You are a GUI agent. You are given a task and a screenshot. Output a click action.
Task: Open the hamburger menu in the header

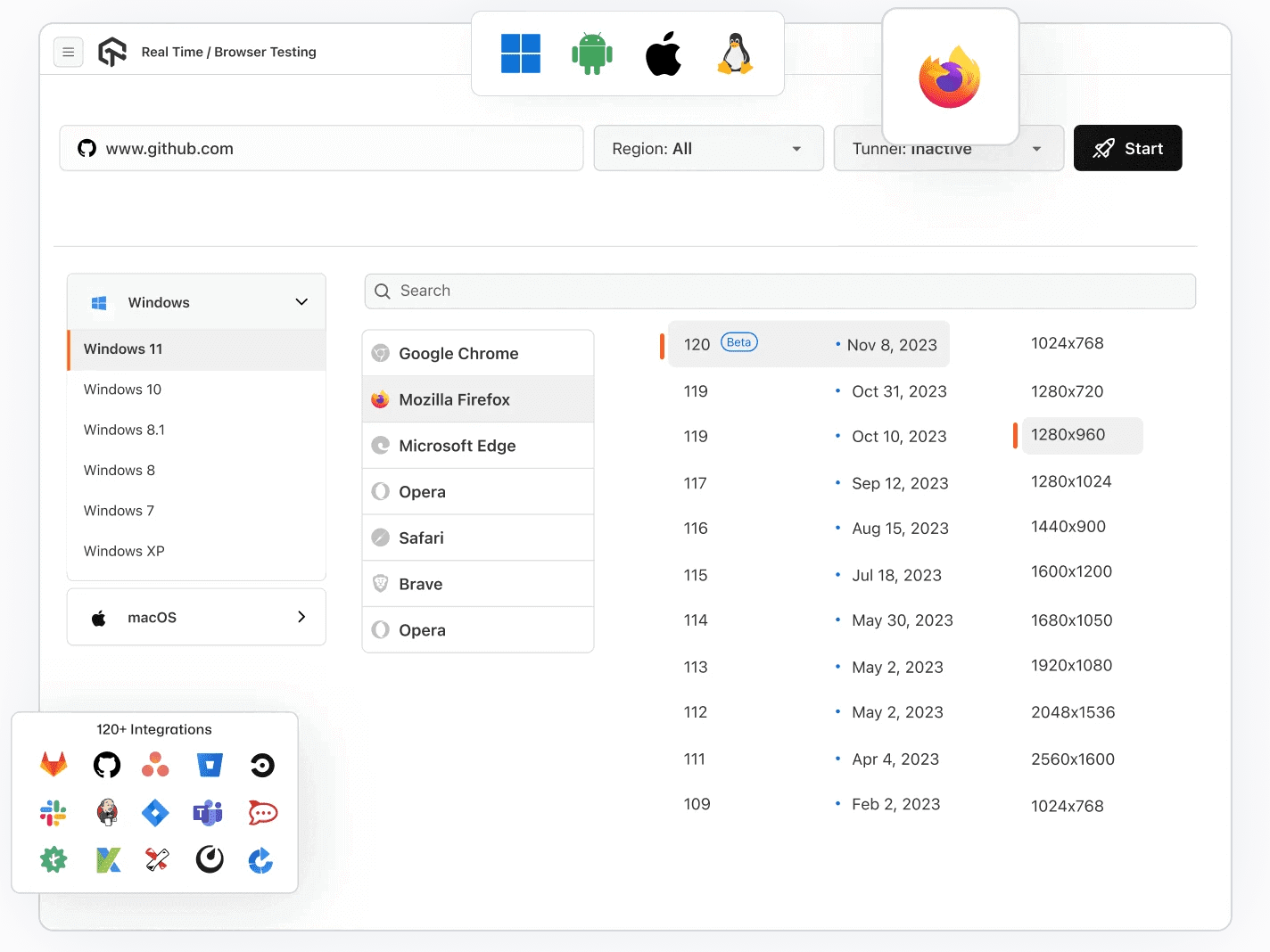pos(69,53)
